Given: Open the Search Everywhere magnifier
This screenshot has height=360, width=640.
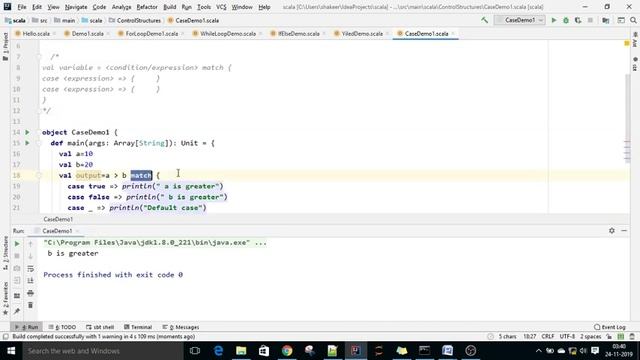Looking at the screenshot, I should [633, 20].
